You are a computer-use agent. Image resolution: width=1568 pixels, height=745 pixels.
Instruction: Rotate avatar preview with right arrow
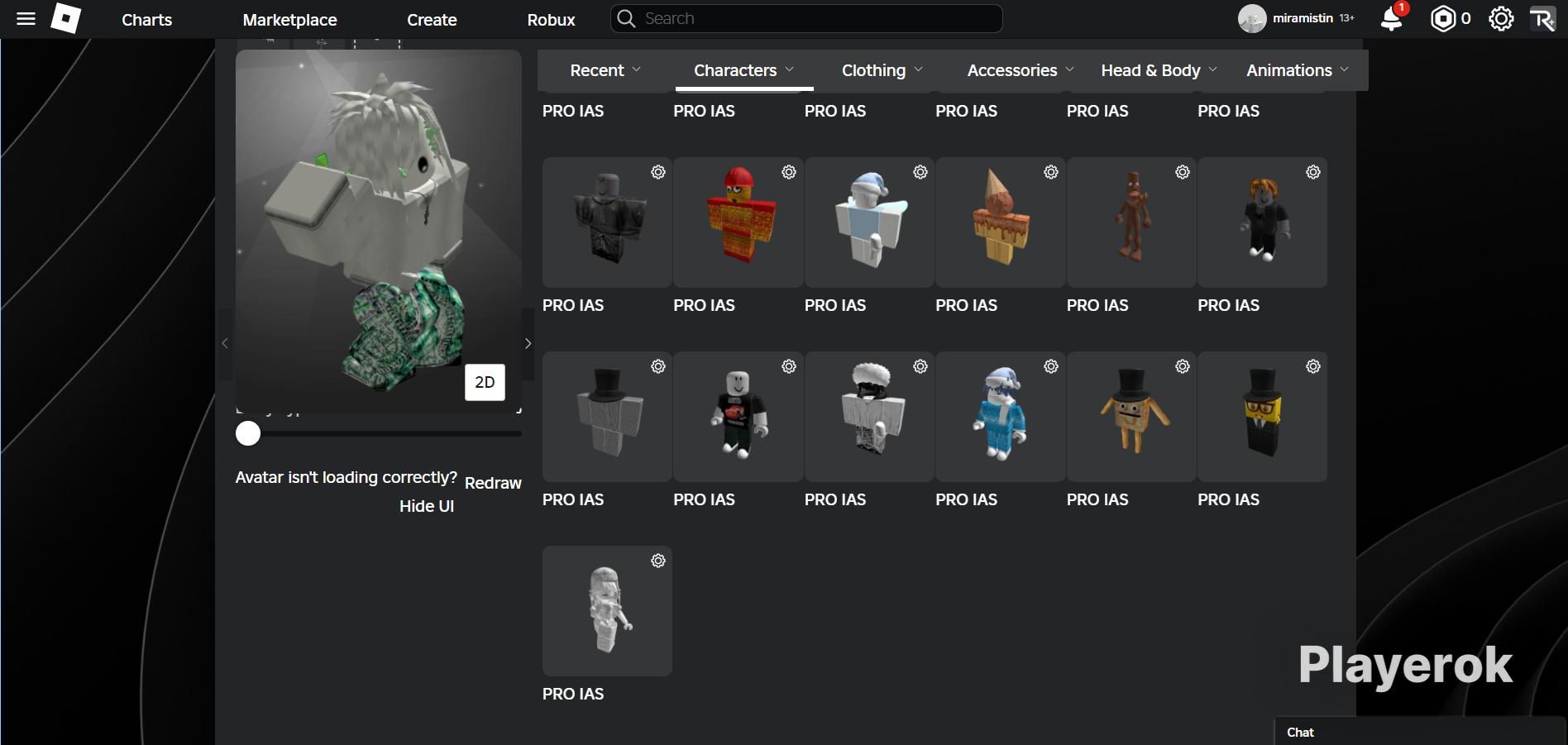click(528, 343)
